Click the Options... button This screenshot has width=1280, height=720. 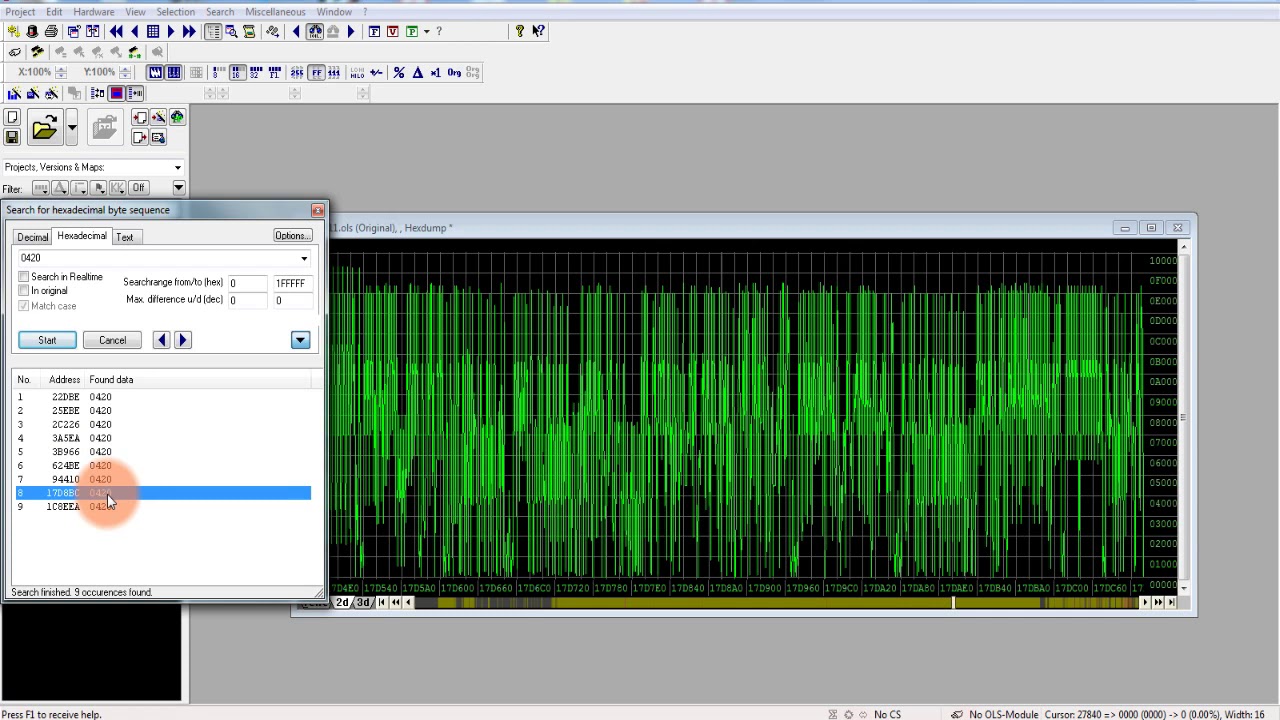click(292, 236)
